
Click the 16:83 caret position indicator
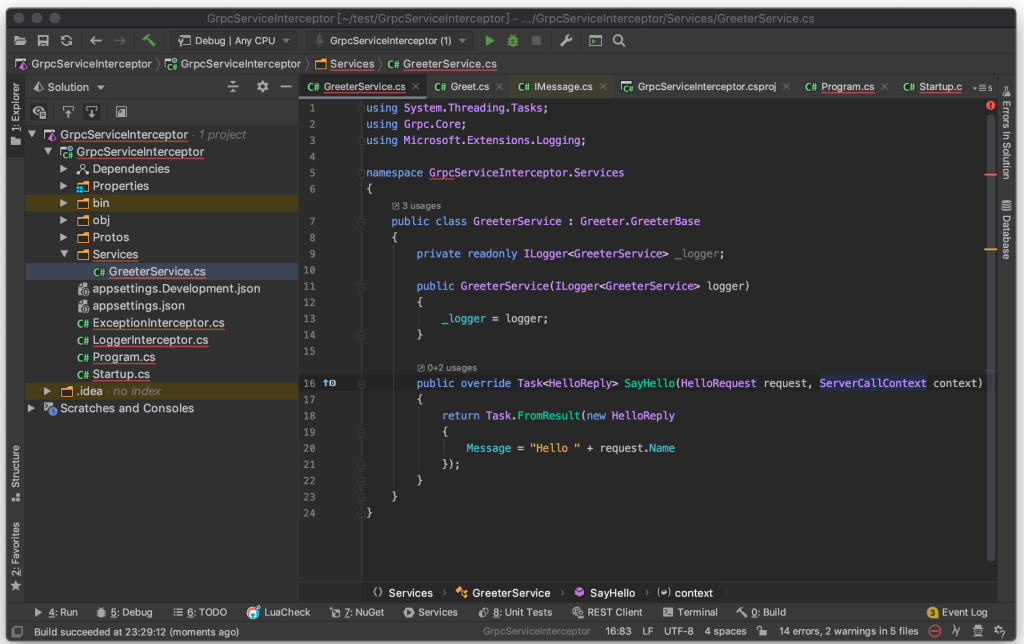pyautogui.click(x=618, y=631)
